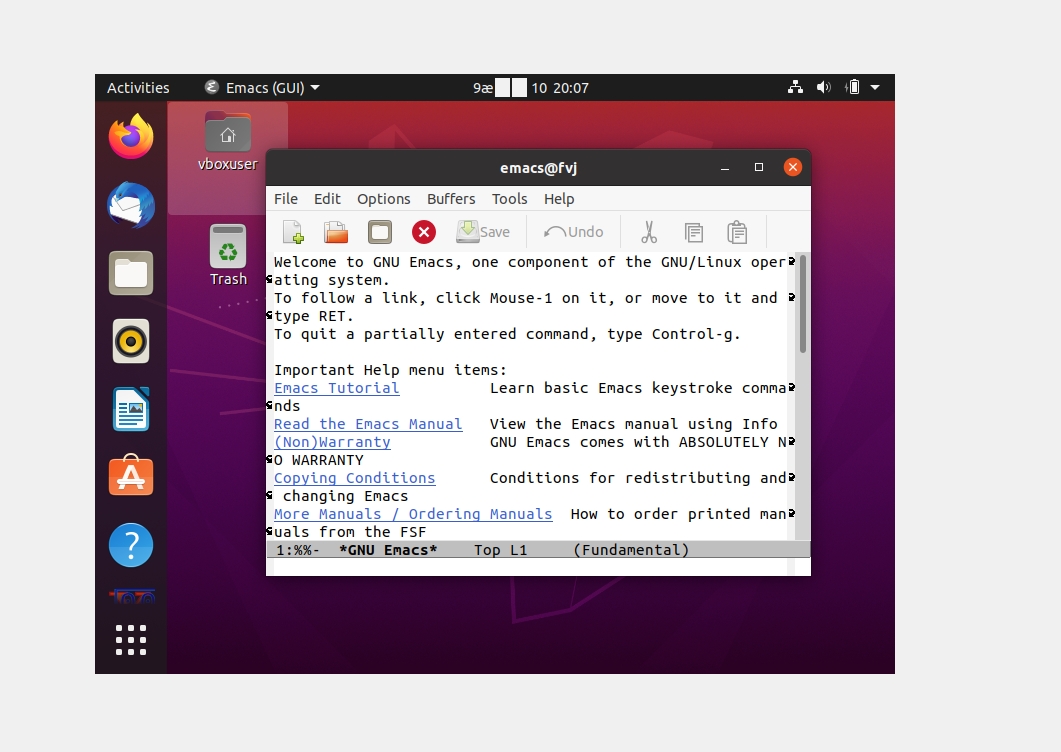Open Rhythmbox from the dock
The height and width of the screenshot is (752, 1061).
click(131, 341)
